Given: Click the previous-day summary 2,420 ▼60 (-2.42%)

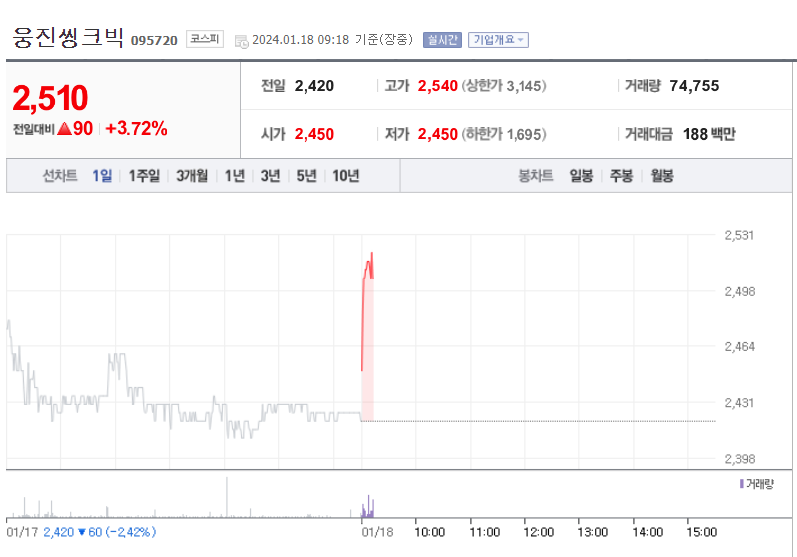Looking at the screenshot, I should [x=100, y=532].
